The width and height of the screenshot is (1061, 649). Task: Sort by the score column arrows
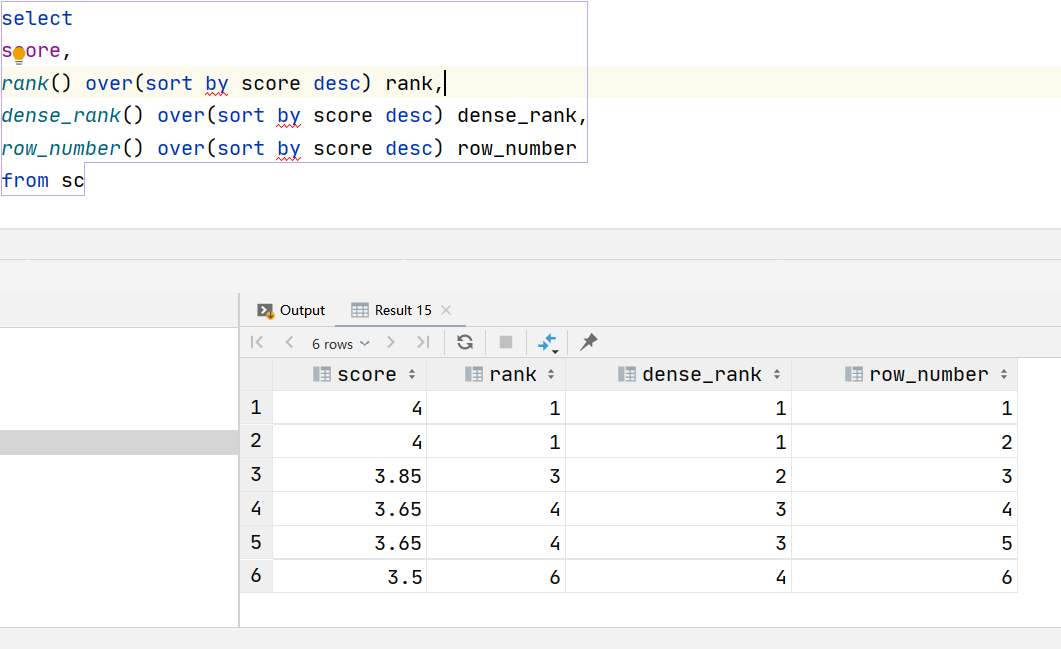[x=411, y=374]
